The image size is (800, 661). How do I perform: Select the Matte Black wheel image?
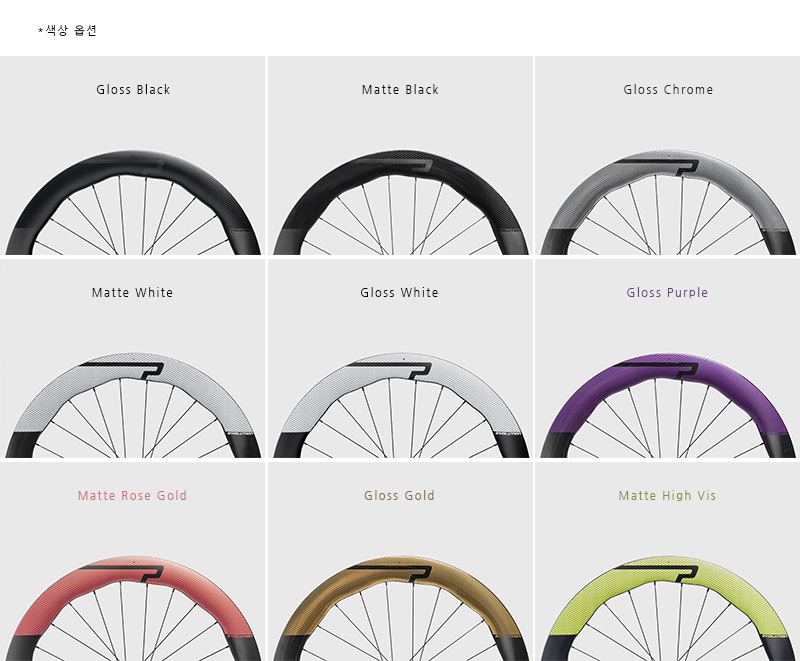pyautogui.click(x=401, y=202)
